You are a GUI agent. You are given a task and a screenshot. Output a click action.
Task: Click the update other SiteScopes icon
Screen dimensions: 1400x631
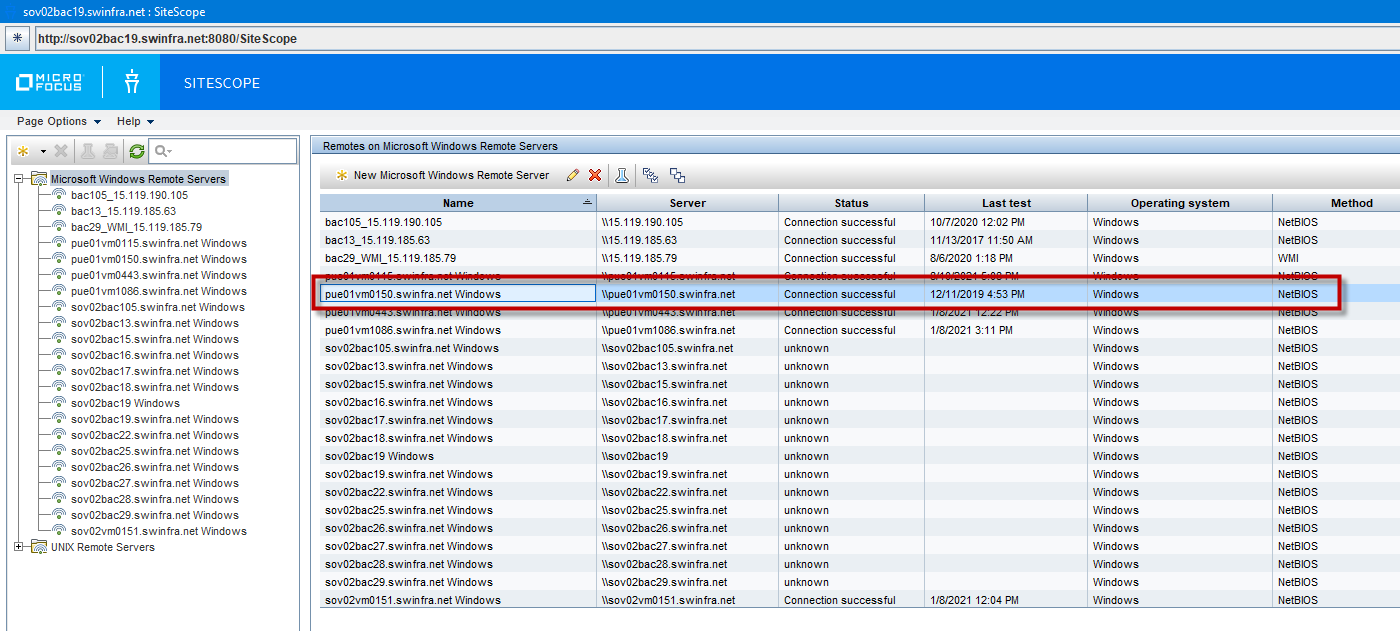[x=651, y=175]
